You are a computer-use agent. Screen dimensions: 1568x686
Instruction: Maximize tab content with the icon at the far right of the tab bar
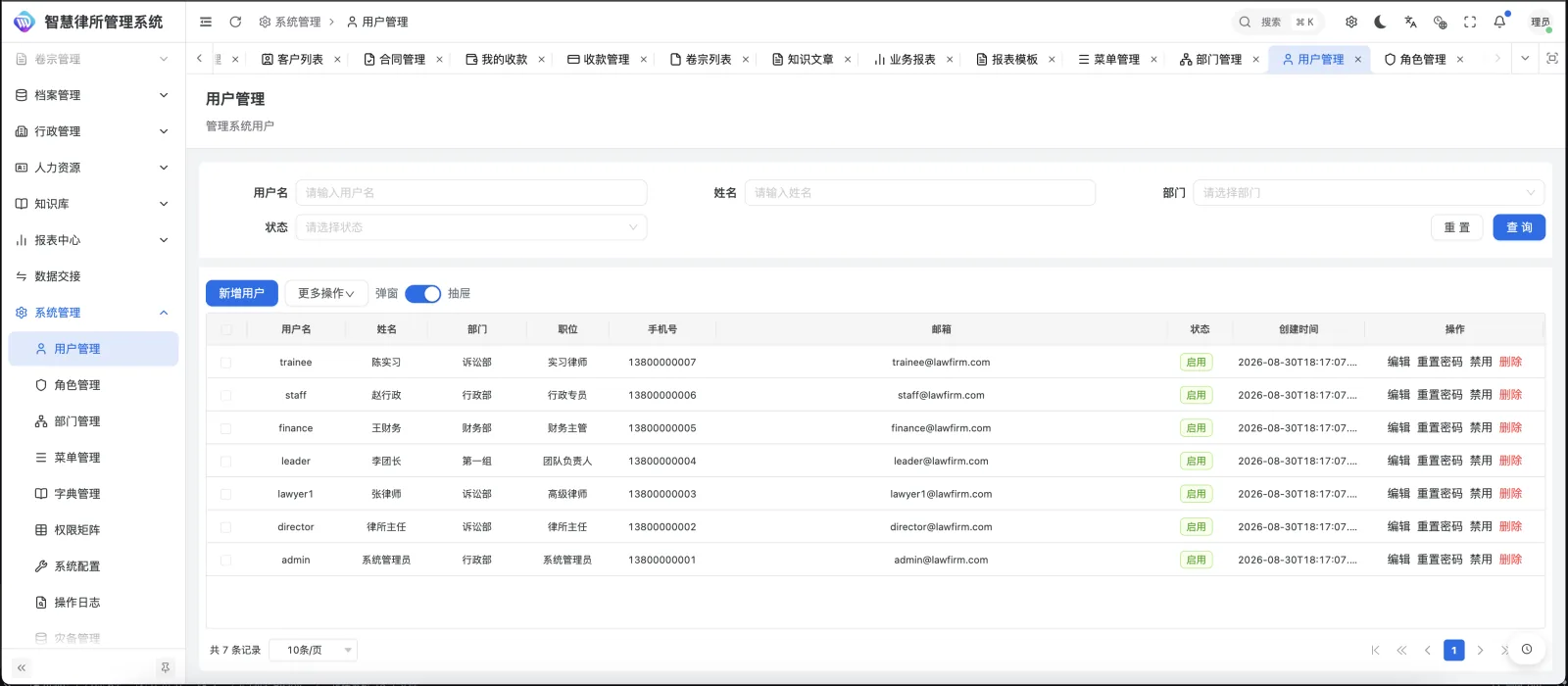[x=1552, y=59]
